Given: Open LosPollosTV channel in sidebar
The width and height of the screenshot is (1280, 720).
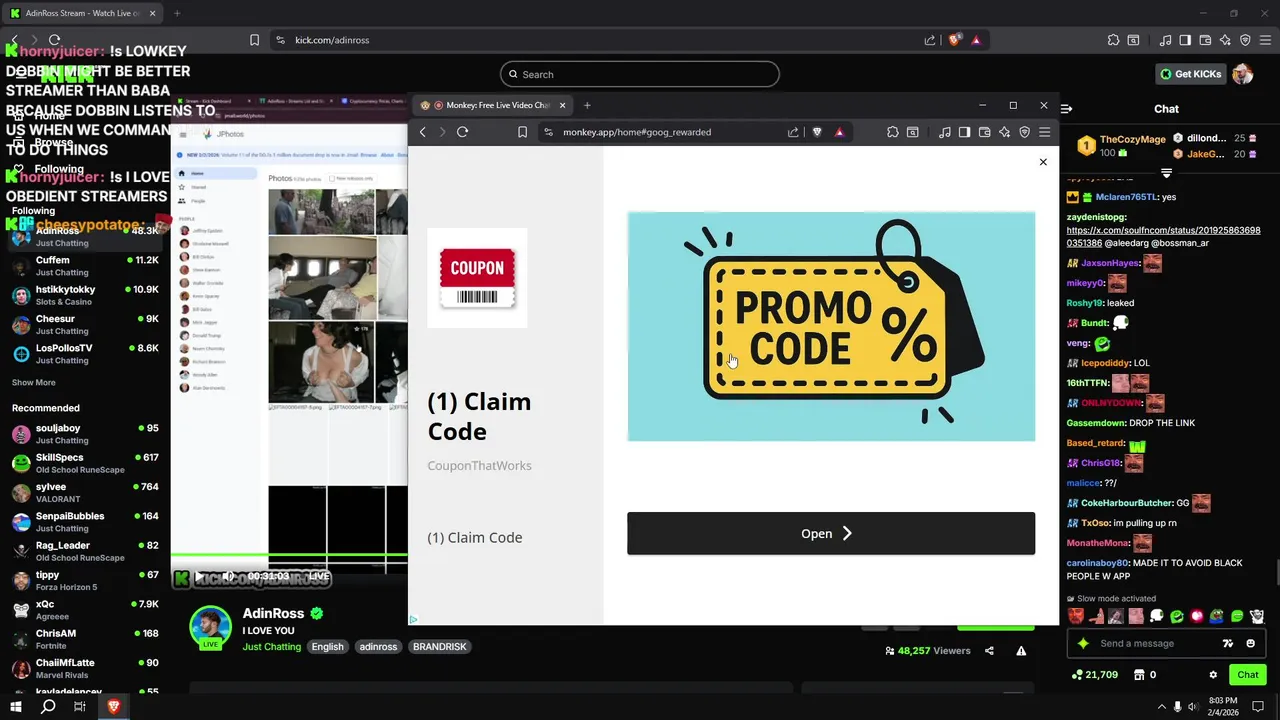Looking at the screenshot, I should tap(85, 354).
